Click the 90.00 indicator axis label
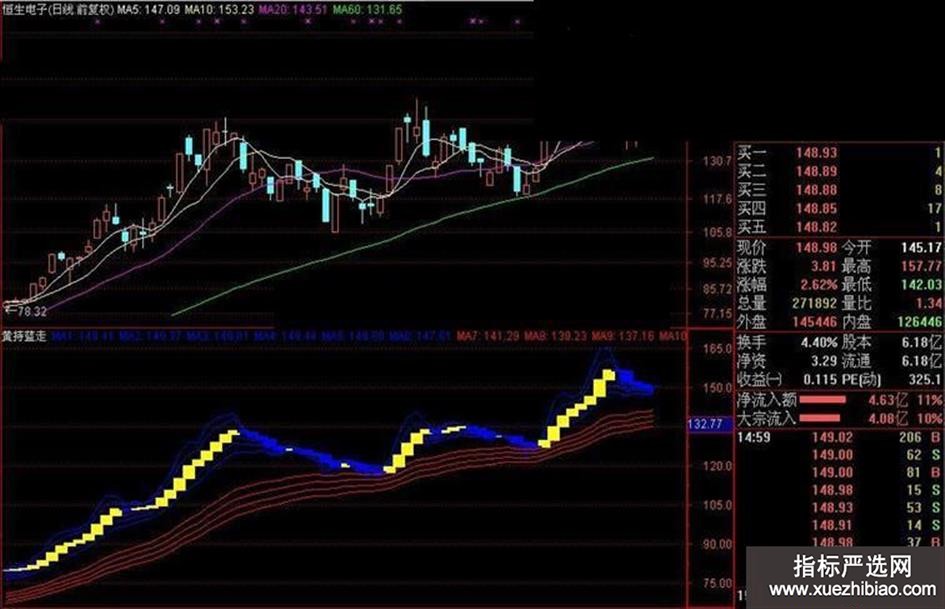The image size is (945, 609). pyautogui.click(x=717, y=544)
